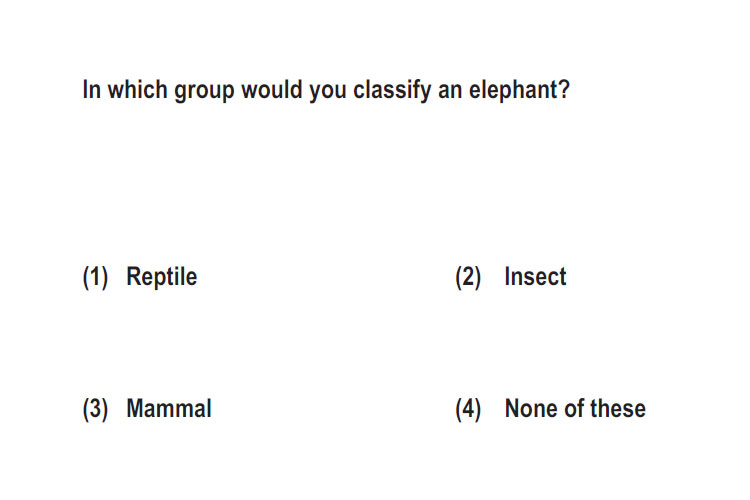The width and height of the screenshot is (750, 500).
Task: Click the (2) option number
Action: pyautogui.click(x=468, y=278)
